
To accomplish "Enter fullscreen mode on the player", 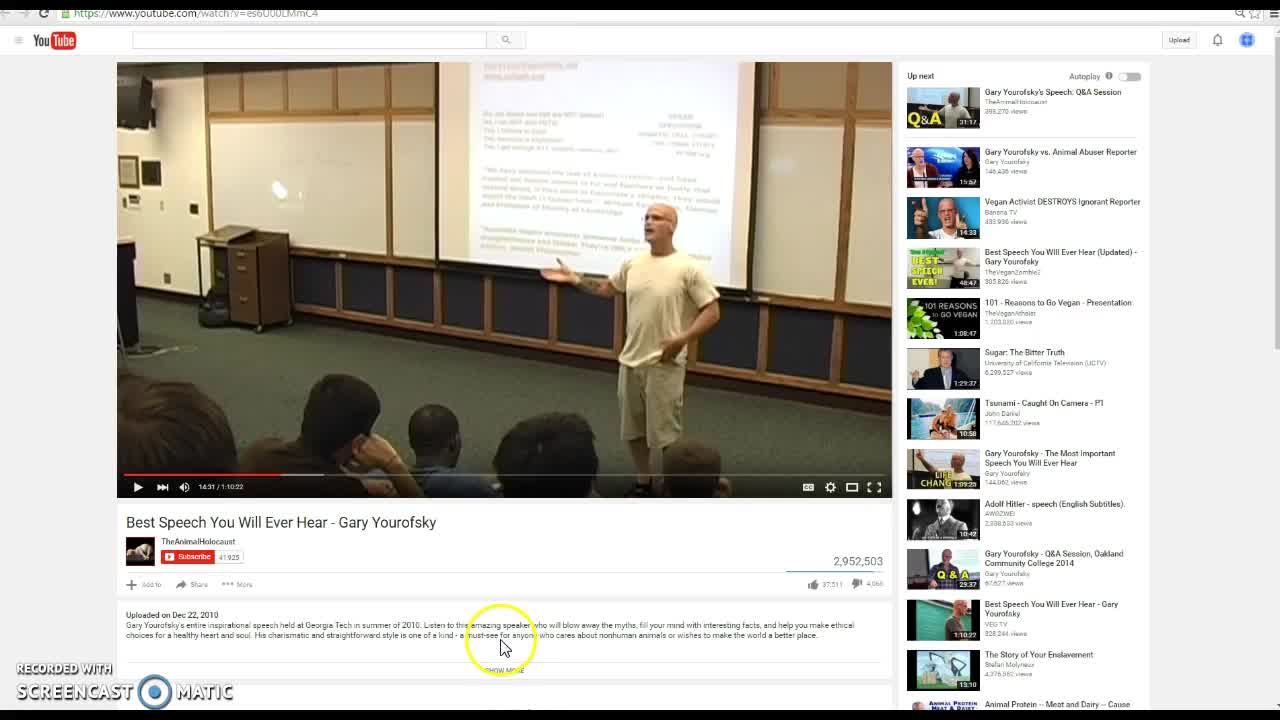I will pos(874,487).
